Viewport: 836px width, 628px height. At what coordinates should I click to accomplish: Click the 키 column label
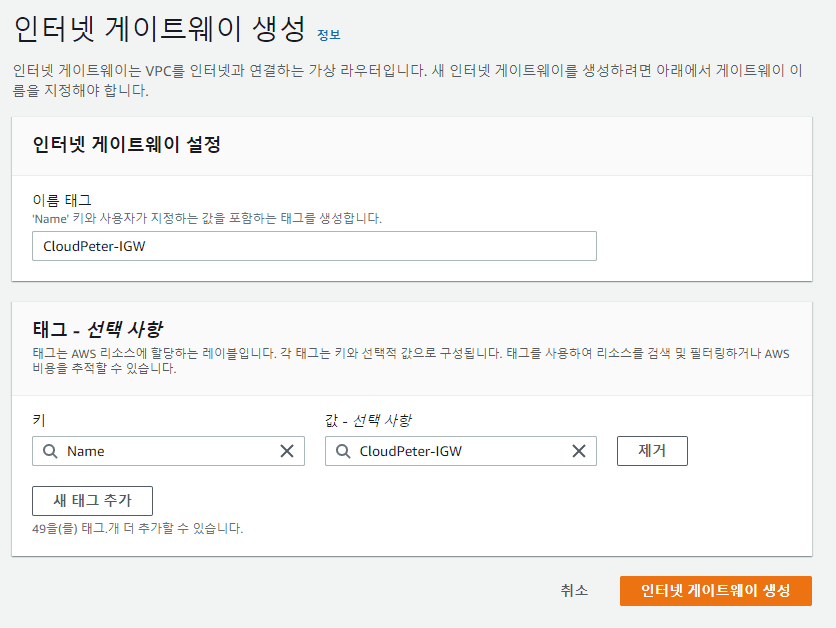coord(38,420)
